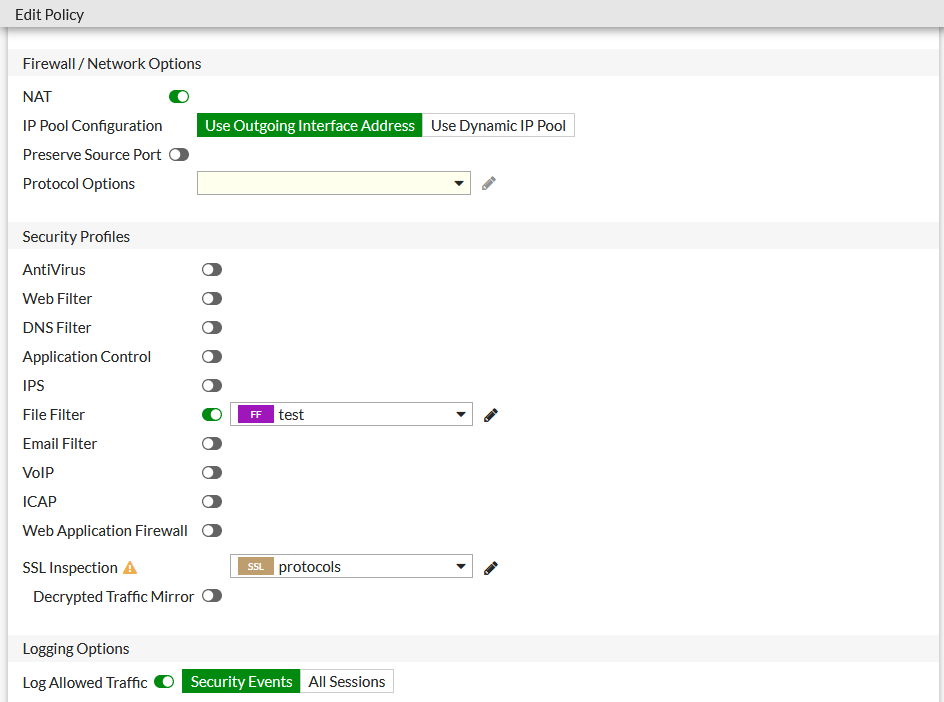Open the Protocol Options dropdown
This screenshot has width=944, height=702.
334,184
